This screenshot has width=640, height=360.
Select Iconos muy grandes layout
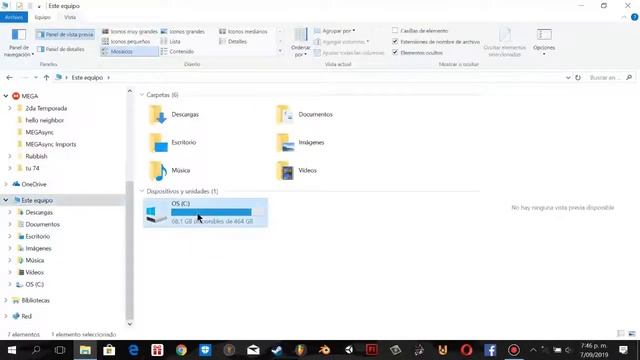[x=130, y=31]
